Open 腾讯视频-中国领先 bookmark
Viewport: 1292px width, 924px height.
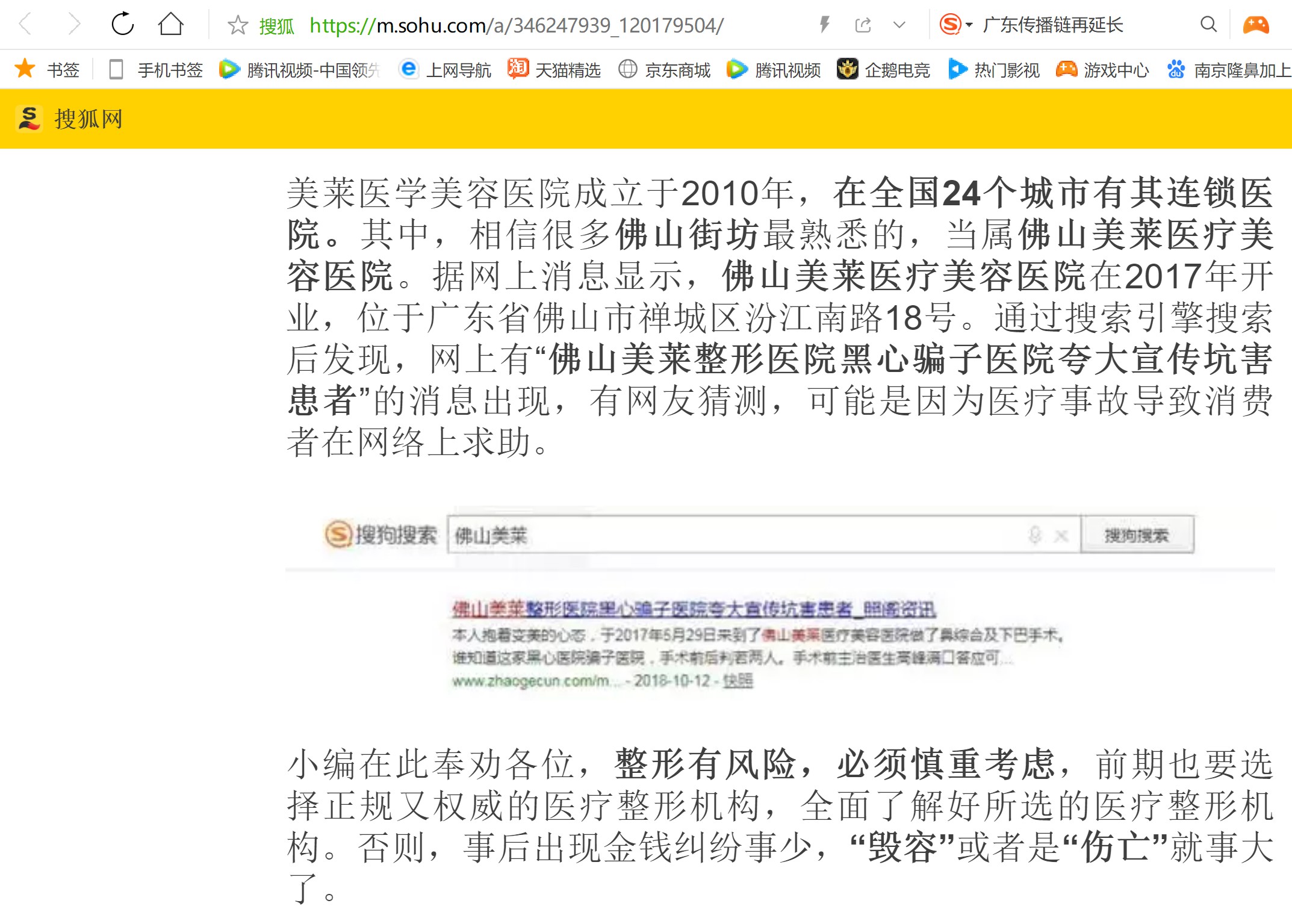tap(300, 70)
